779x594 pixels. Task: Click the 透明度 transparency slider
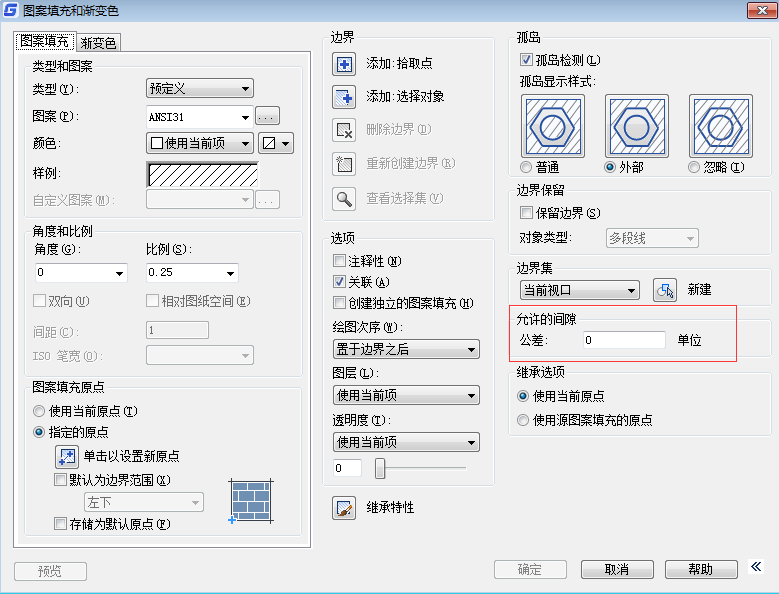pos(381,468)
